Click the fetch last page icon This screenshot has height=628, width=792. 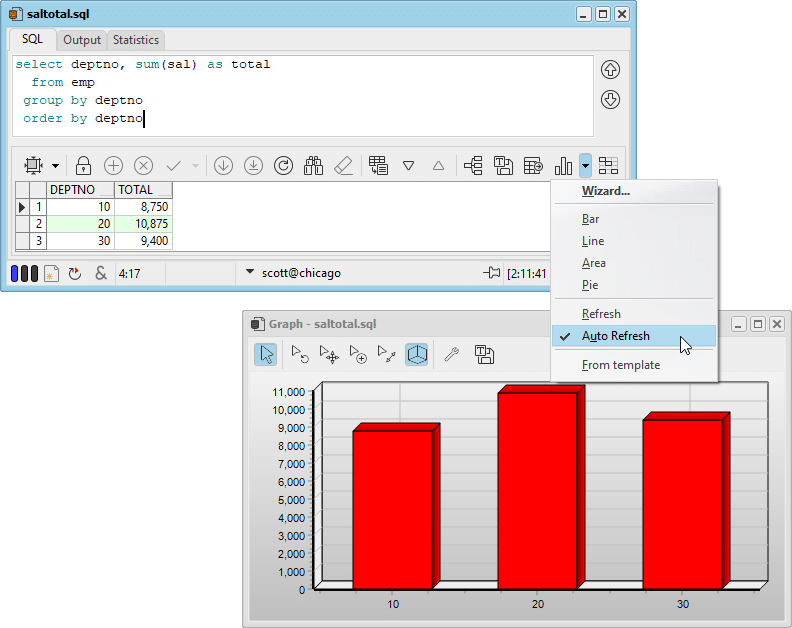(253, 165)
